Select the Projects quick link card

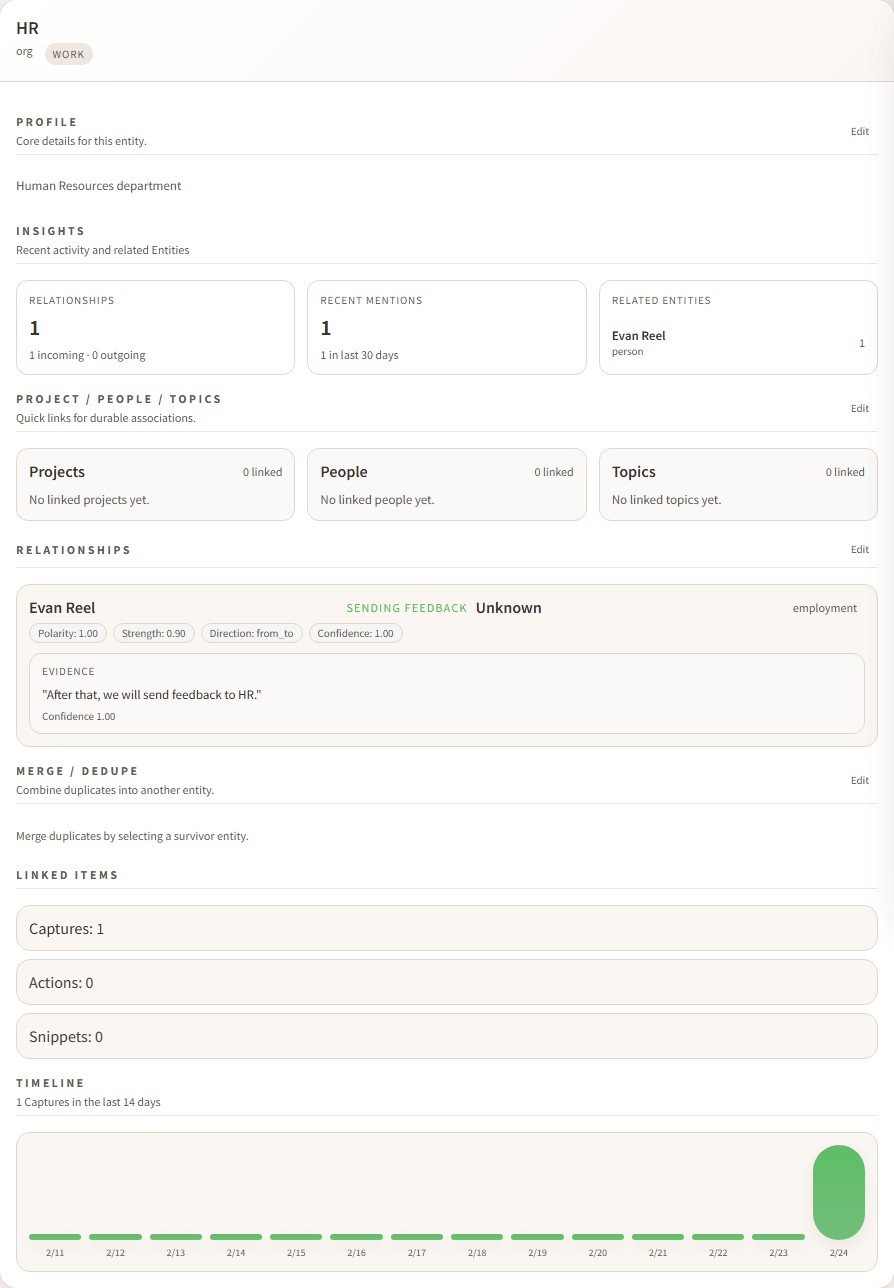(155, 484)
